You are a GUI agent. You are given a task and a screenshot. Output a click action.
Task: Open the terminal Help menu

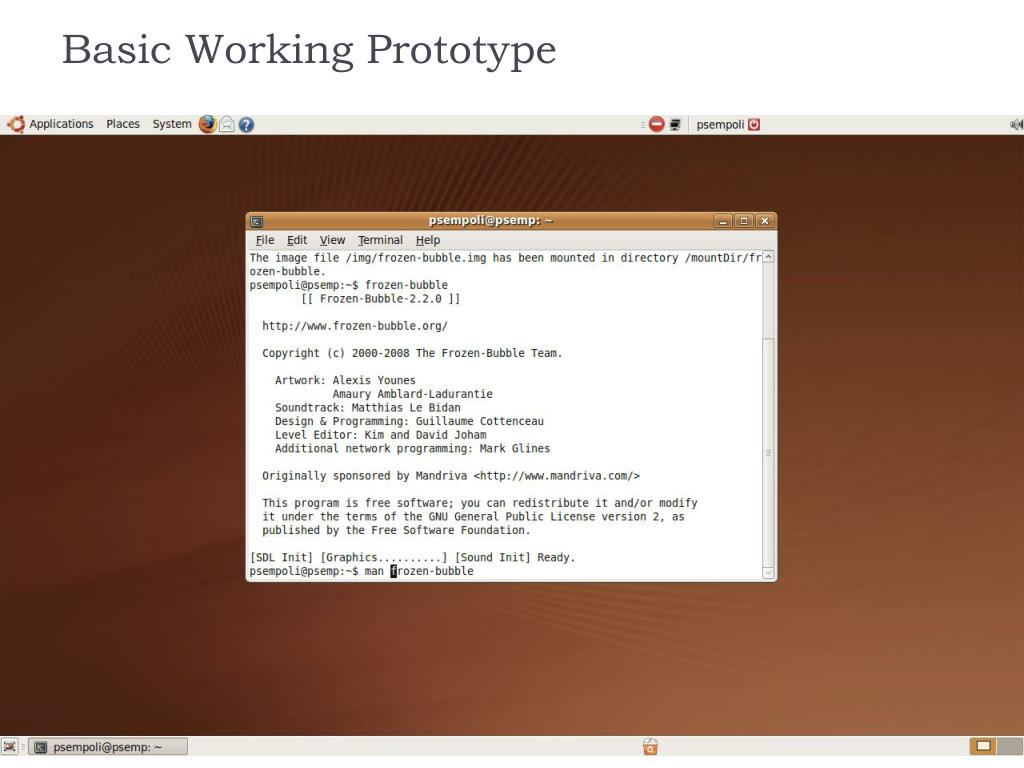click(x=428, y=240)
